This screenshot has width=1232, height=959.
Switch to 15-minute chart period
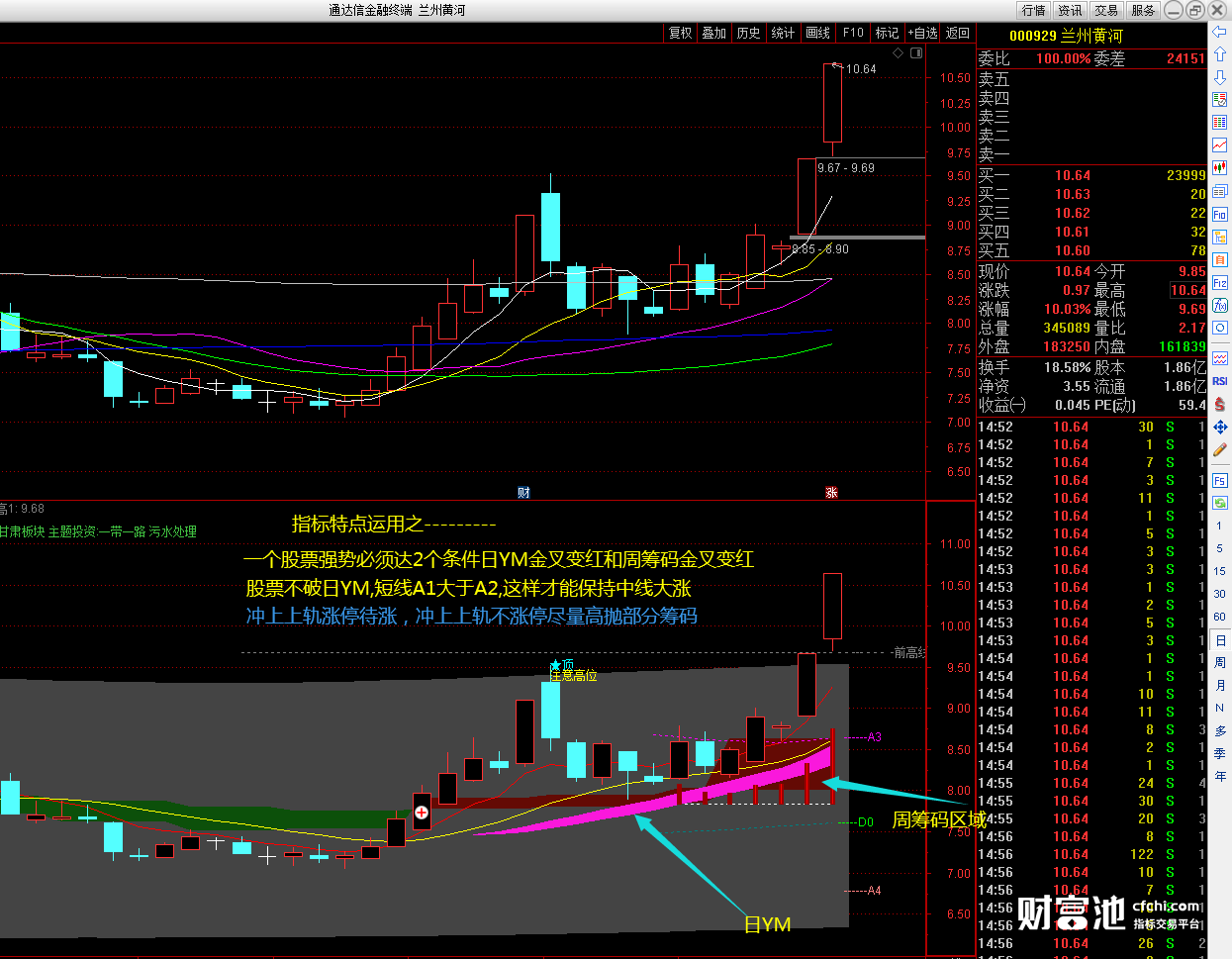[x=1220, y=571]
